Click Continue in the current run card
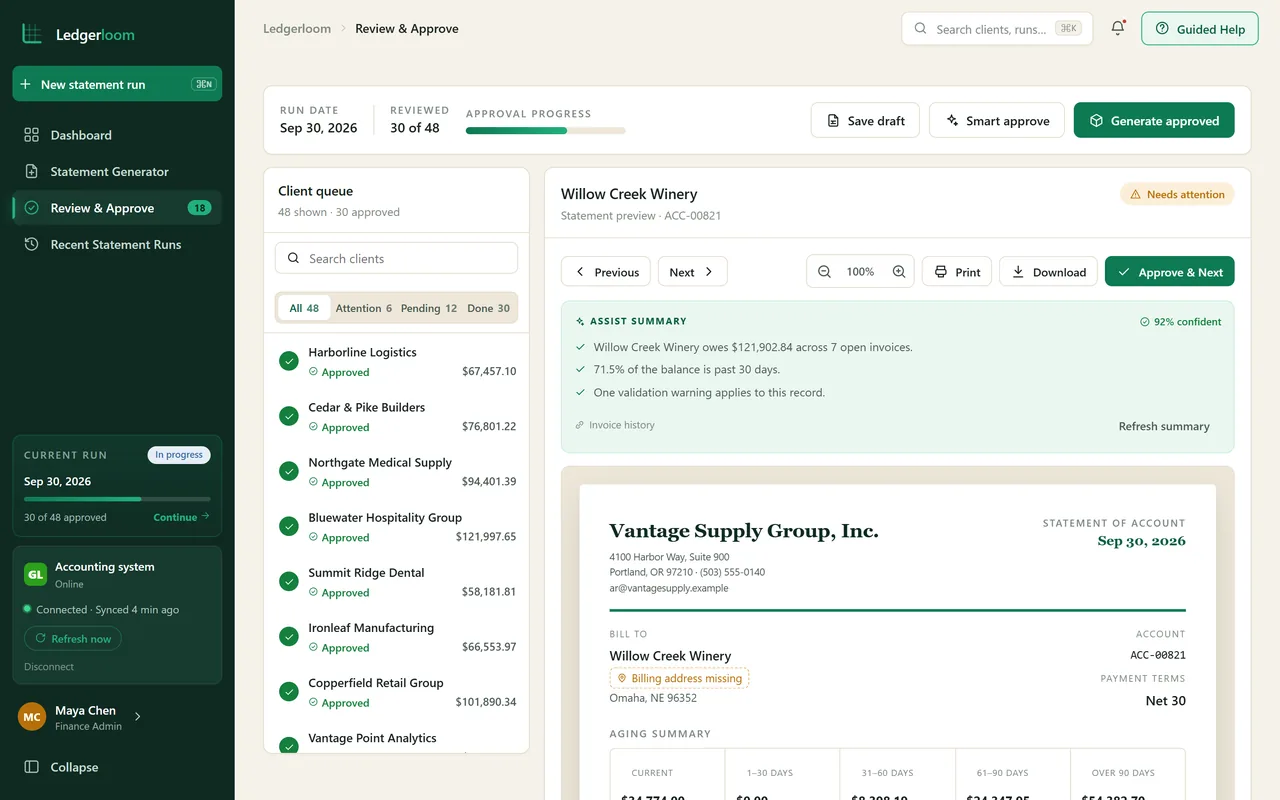The width and height of the screenshot is (1280, 800). (181, 517)
